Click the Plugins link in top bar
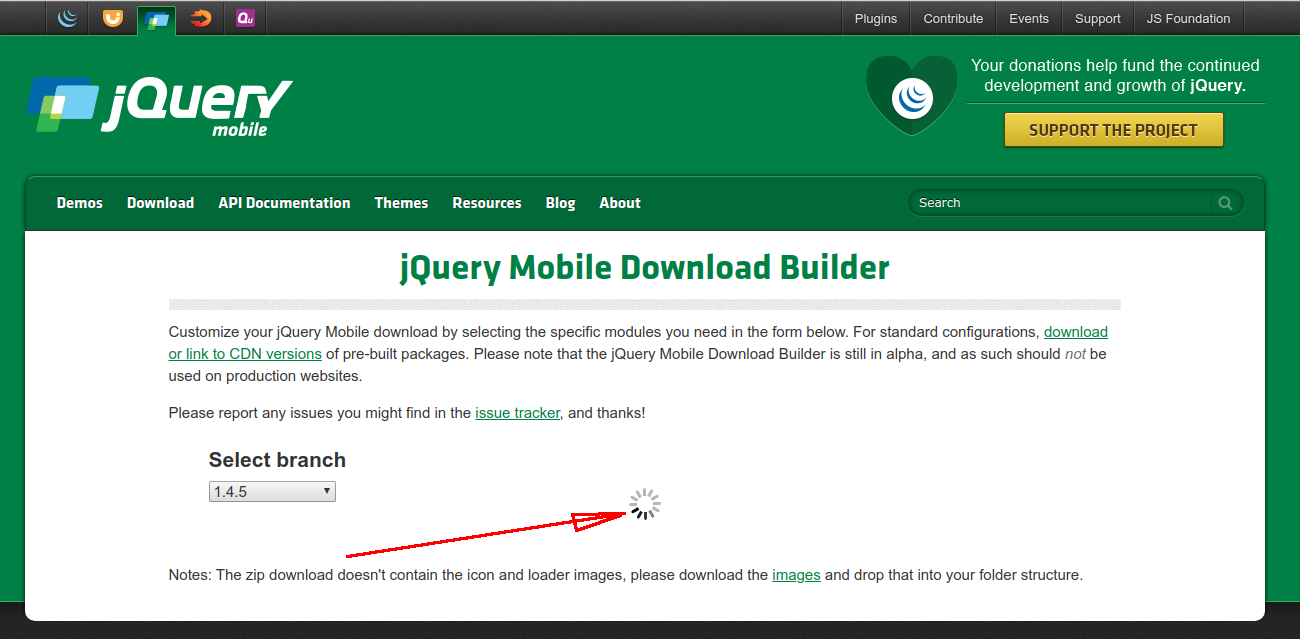Image resolution: width=1300 pixels, height=639 pixels. 876,18
